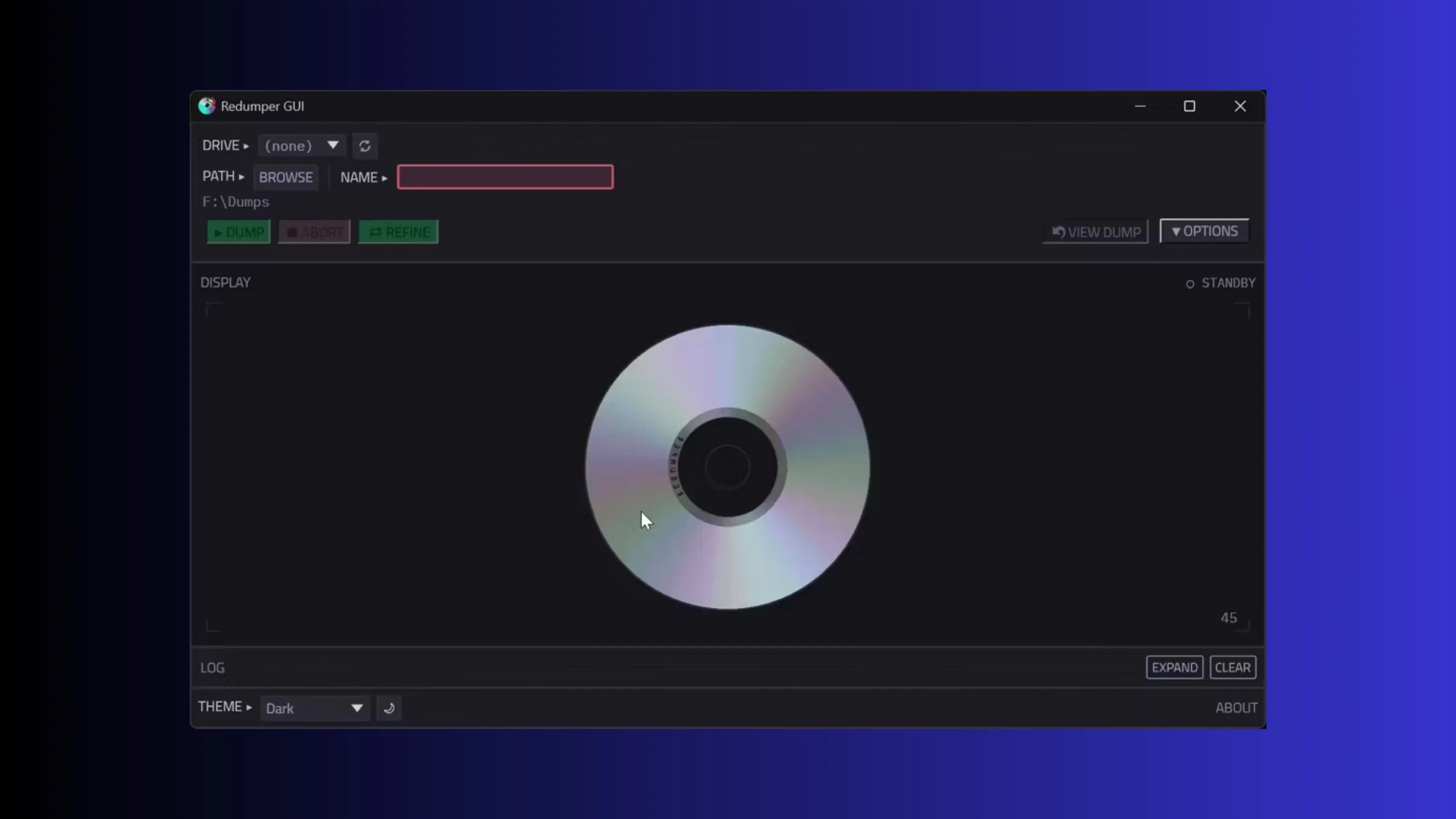This screenshot has height=819, width=1456.
Task: Expand the LOG panel
Action: [x=1174, y=667]
